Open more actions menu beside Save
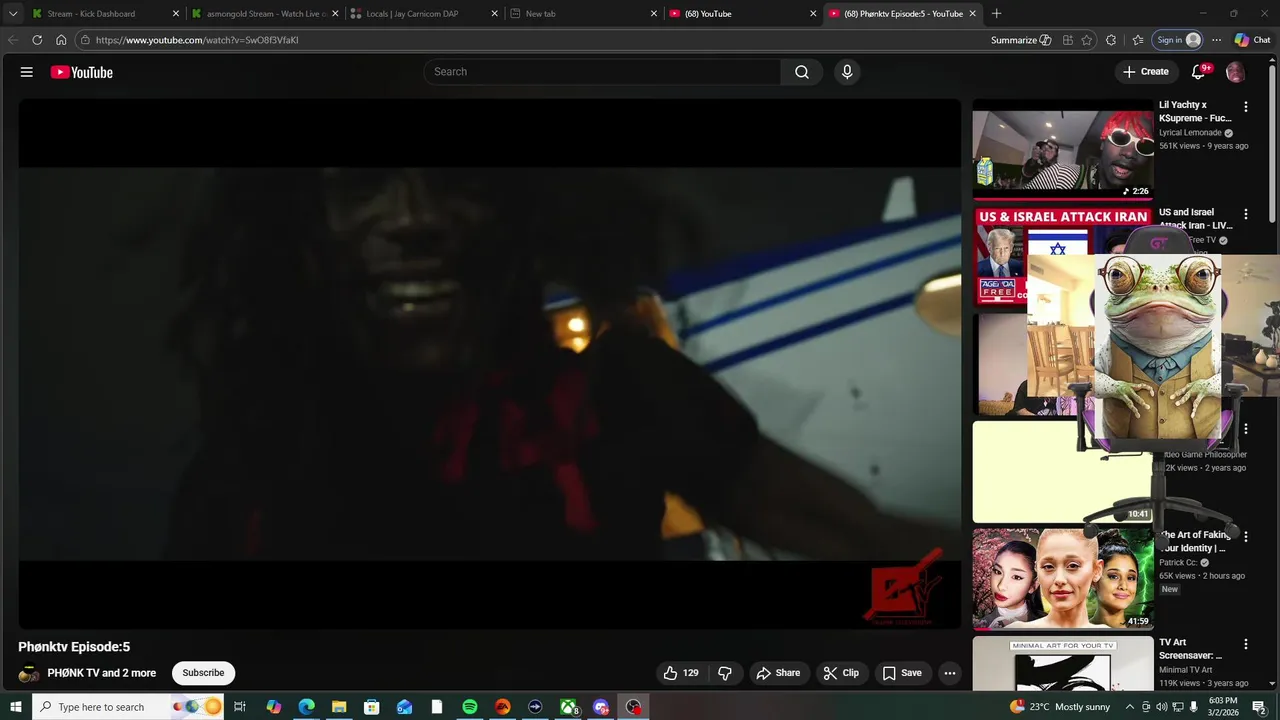 tap(950, 673)
